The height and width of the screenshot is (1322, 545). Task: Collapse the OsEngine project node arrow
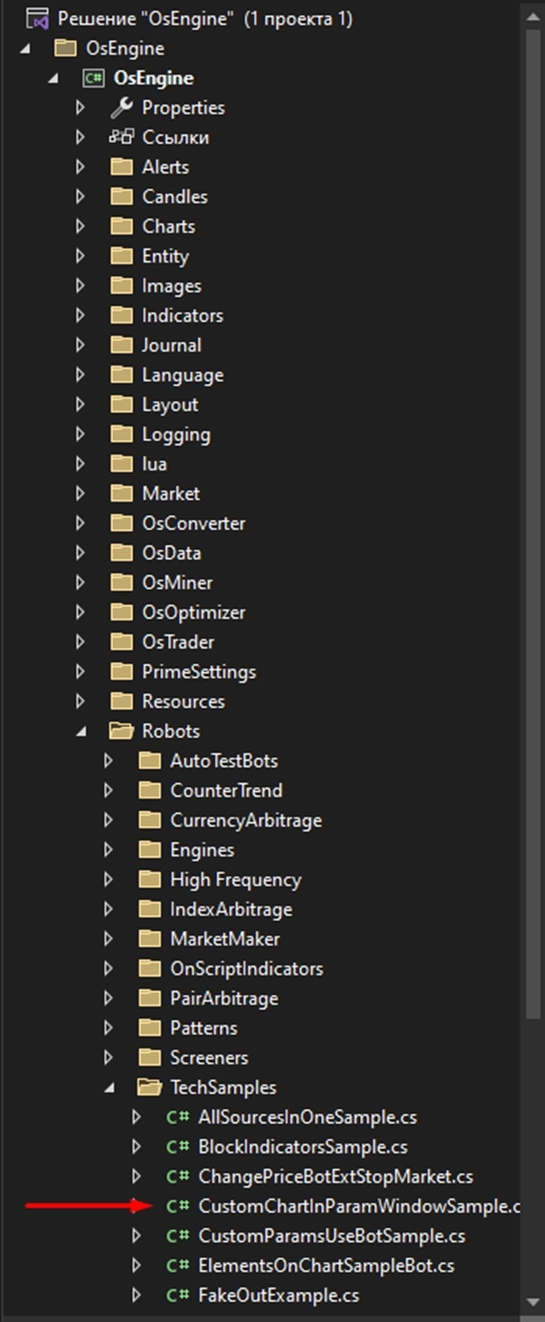pos(55,79)
